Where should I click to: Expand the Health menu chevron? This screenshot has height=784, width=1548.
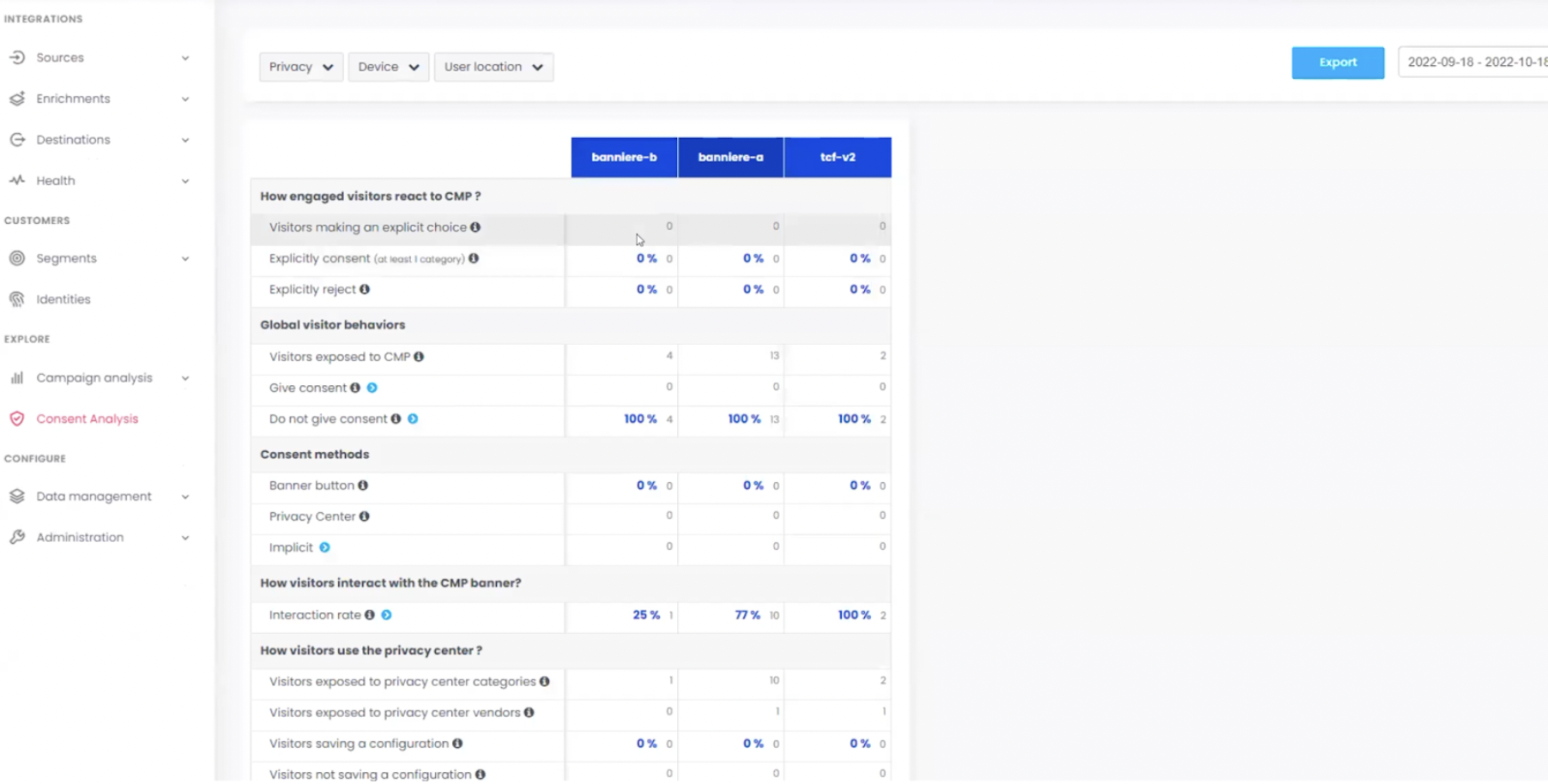point(185,182)
